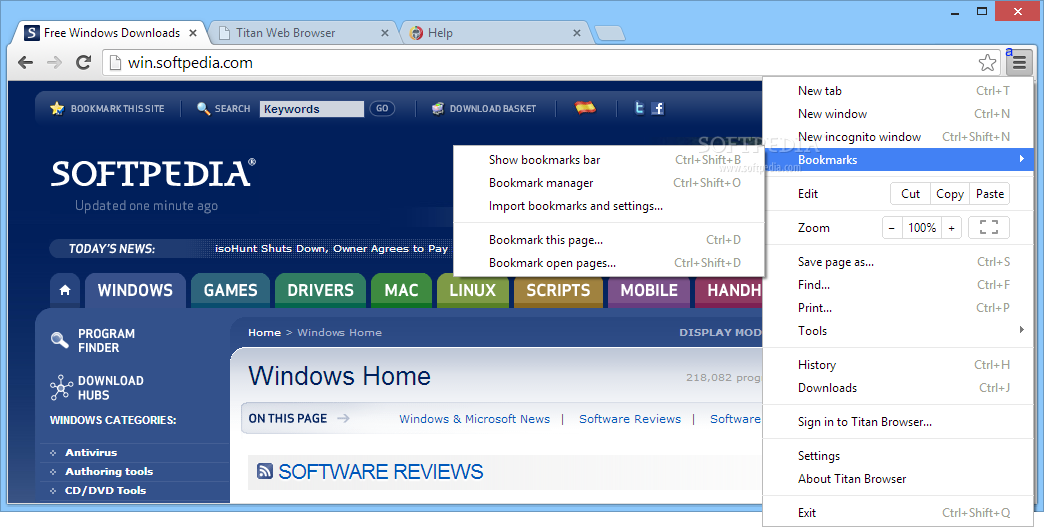
Task: Click the search magnifier icon on Softpedia bar
Action: coord(204,108)
